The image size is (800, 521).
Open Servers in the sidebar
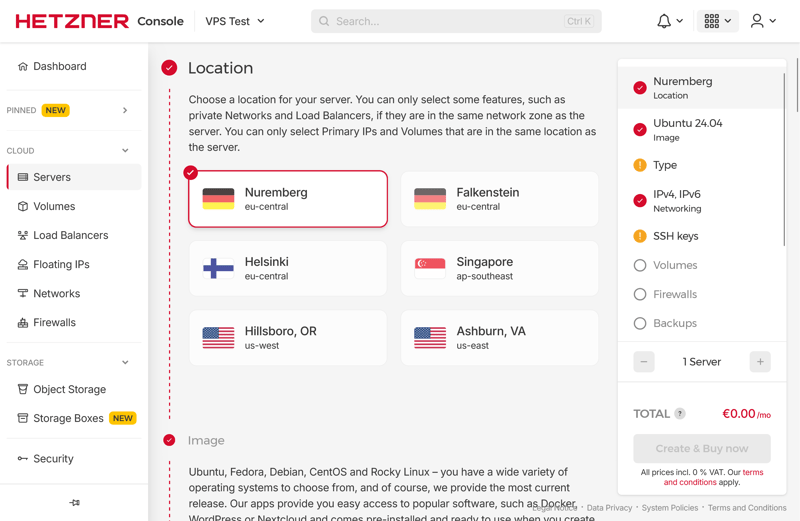52,177
